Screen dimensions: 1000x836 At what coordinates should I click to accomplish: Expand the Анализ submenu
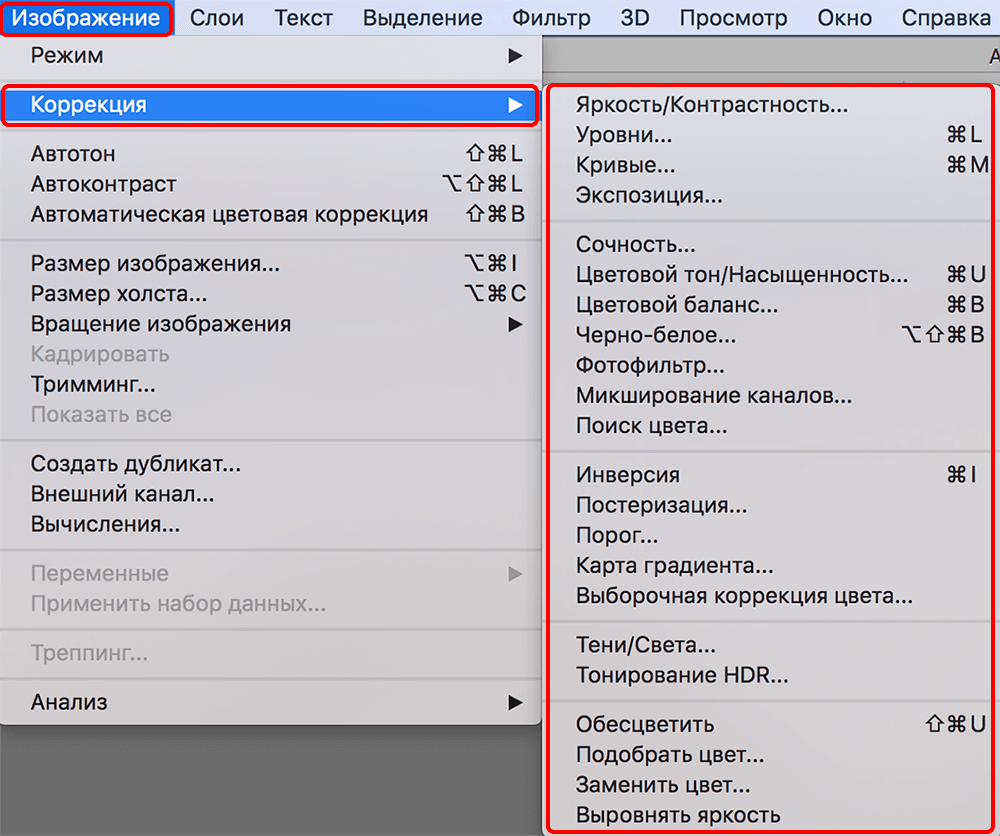[270, 702]
